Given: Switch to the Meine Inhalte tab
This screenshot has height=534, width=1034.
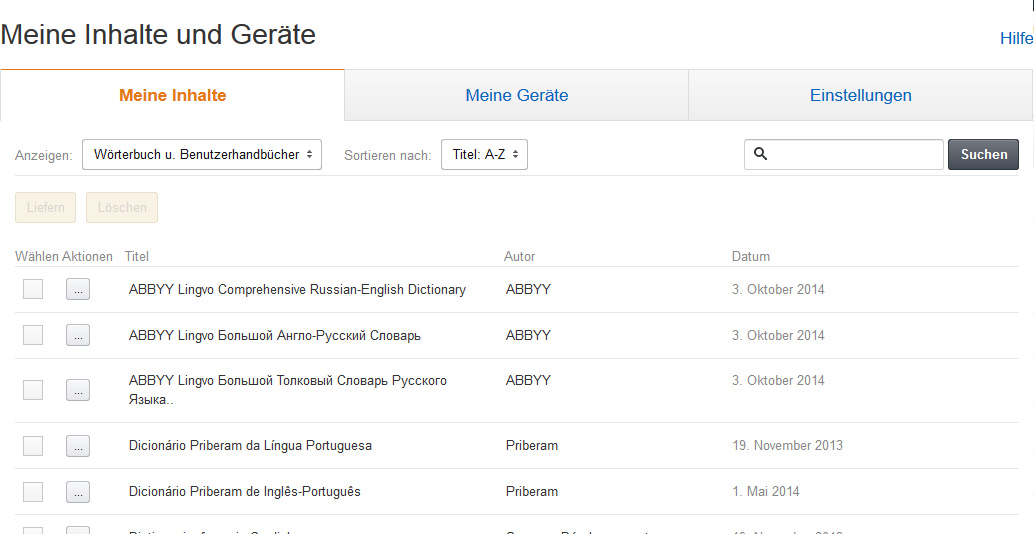Looking at the screenshot, I should 172,95.
